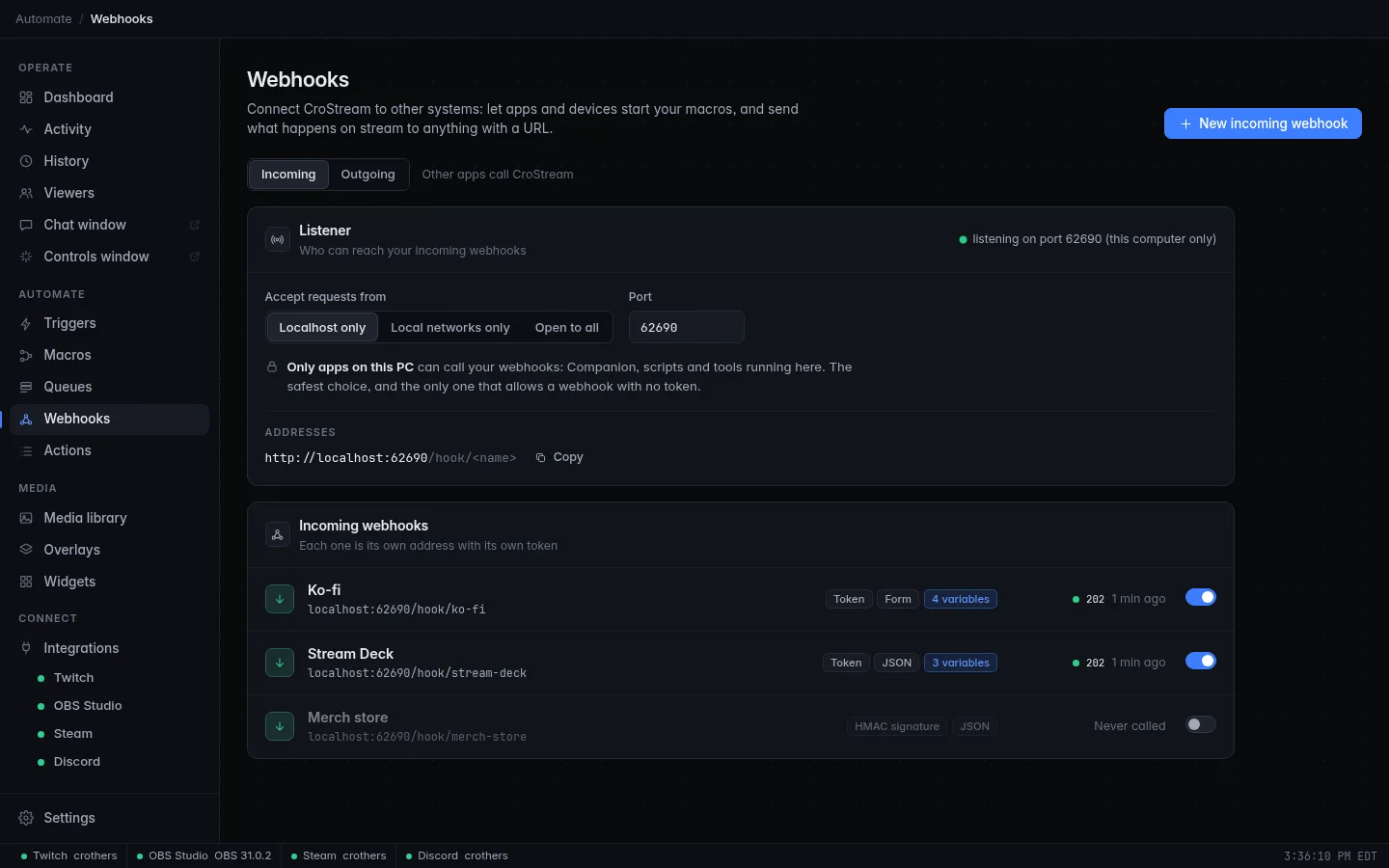Select Open to all option
1389x868 pixels.
(x=567, y=327)
